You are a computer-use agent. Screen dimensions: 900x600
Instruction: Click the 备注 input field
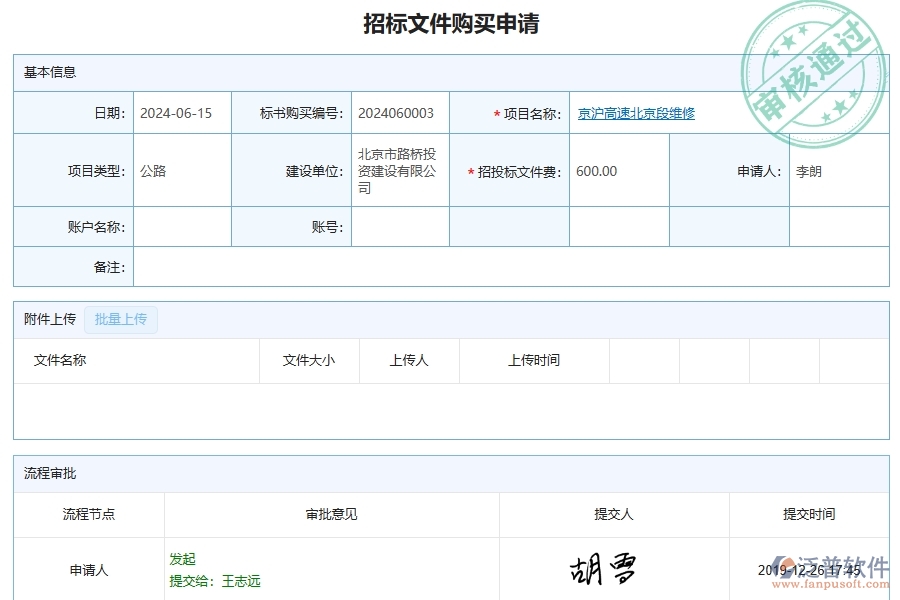(500, 267)
